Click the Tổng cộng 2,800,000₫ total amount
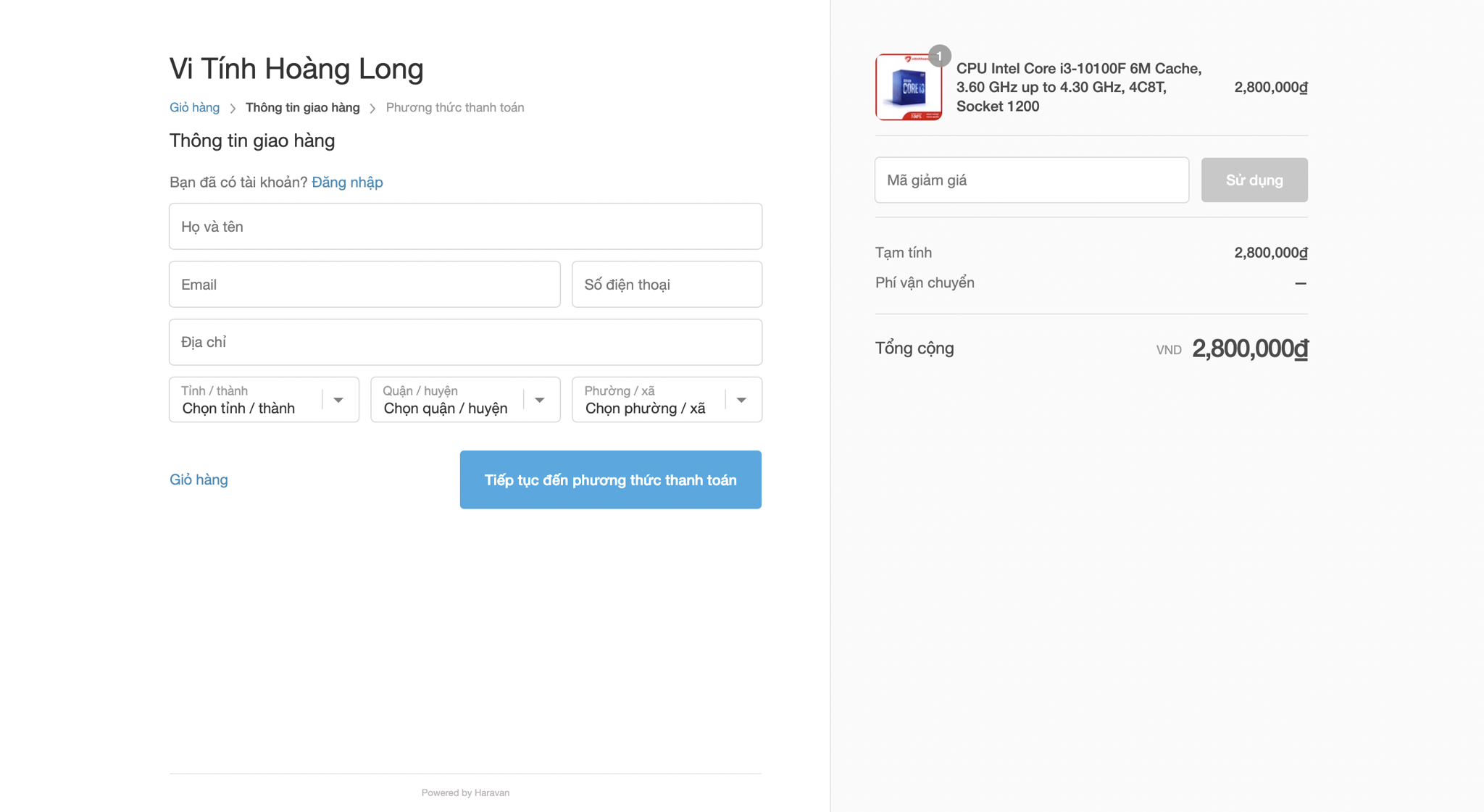The image size is (1484, 812). (x=1250, y=348)
